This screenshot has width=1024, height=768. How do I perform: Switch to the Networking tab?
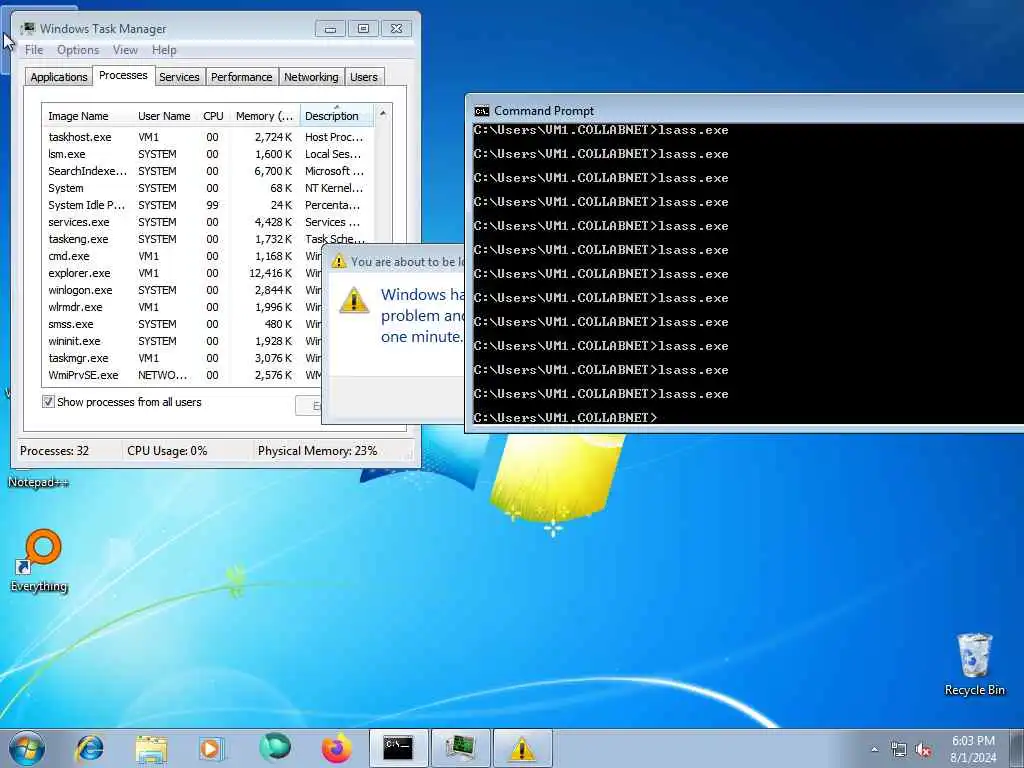click(x=311, y=77)
